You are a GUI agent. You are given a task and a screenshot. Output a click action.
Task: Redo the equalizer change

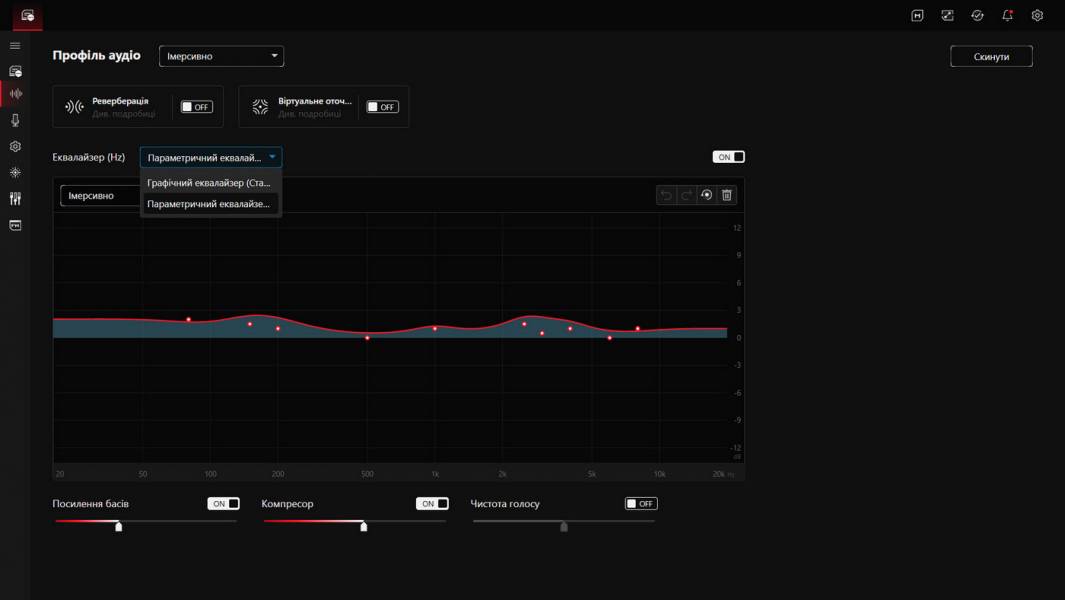(687, 196)
